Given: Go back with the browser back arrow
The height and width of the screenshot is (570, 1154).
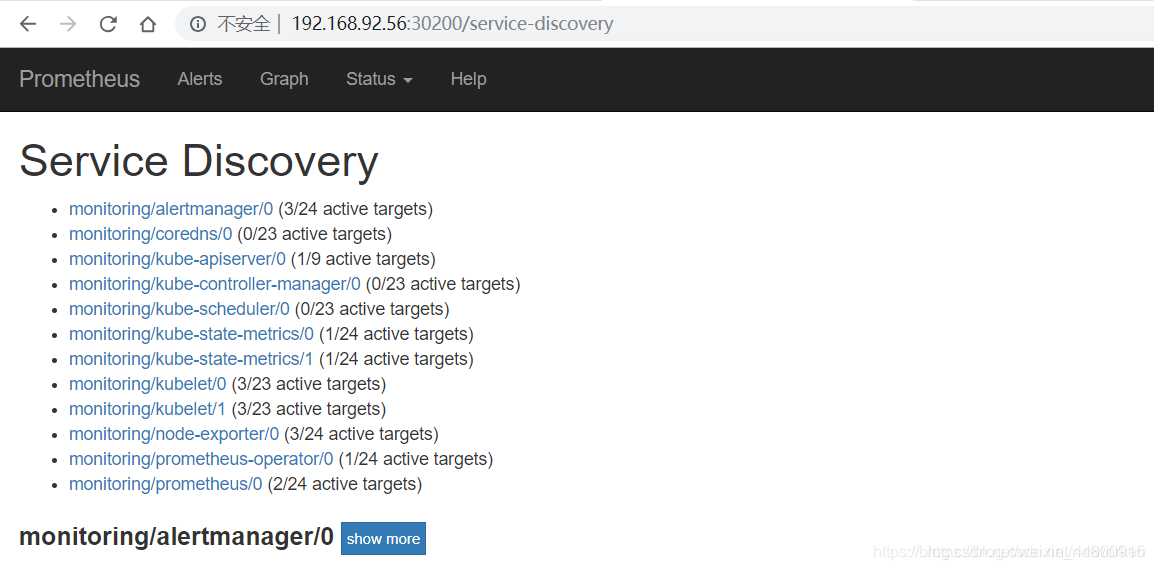Looking at the screenshot, I should tap(28, 24).
